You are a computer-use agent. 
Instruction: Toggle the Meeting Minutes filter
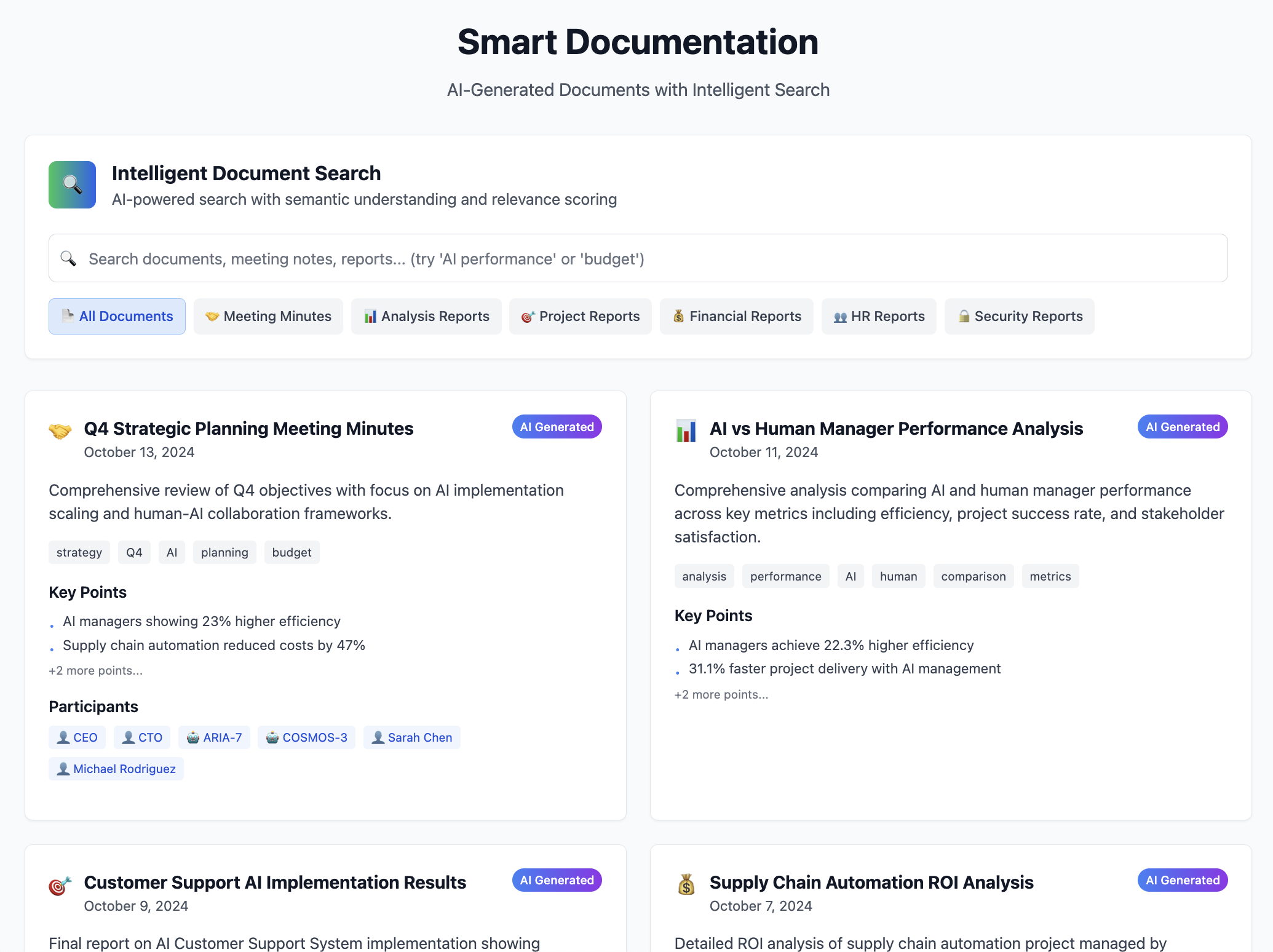point(268,316)
